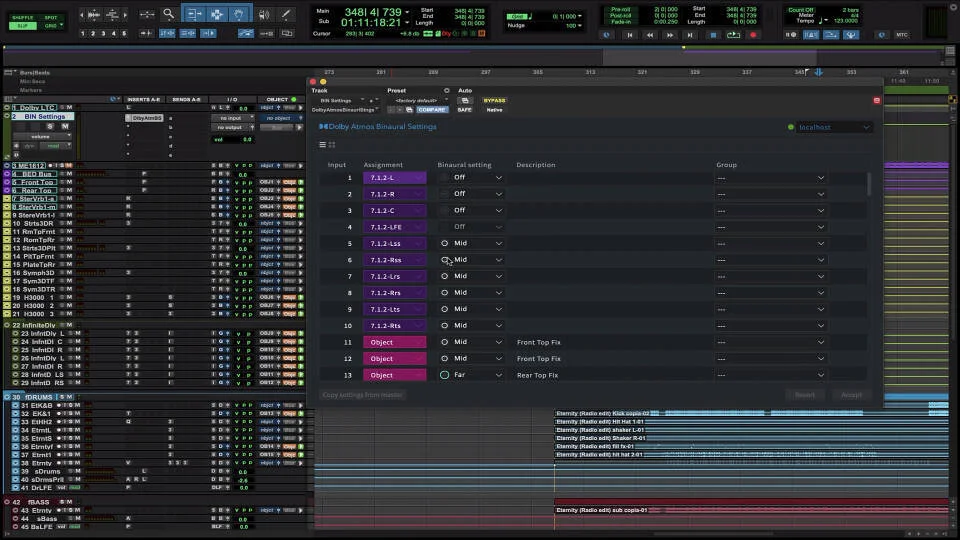This screenshot has width=960, height=540.
Task: Click the Accept button
Action: [852, 395]
